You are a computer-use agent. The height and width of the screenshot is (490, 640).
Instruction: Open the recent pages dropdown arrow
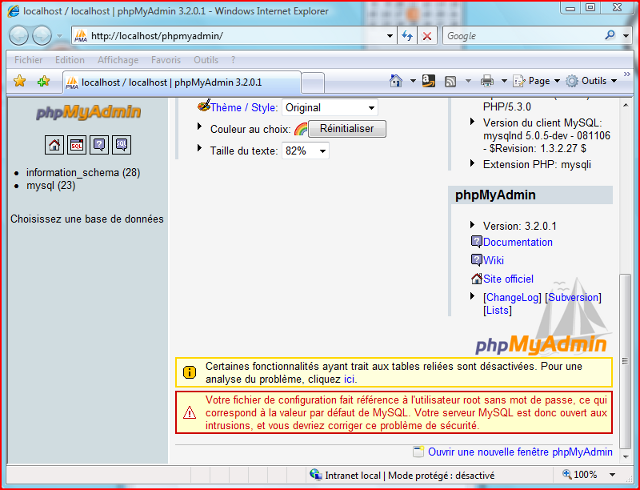[59, 36]
